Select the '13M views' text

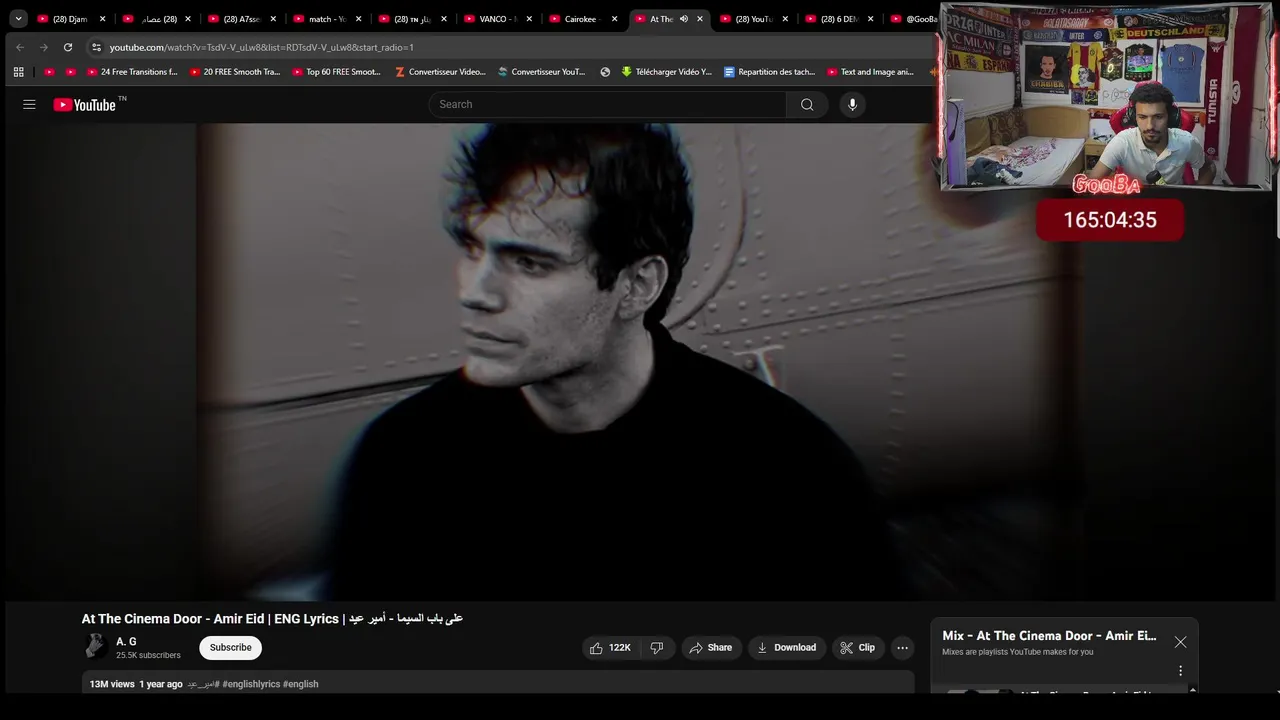(112, 684)
